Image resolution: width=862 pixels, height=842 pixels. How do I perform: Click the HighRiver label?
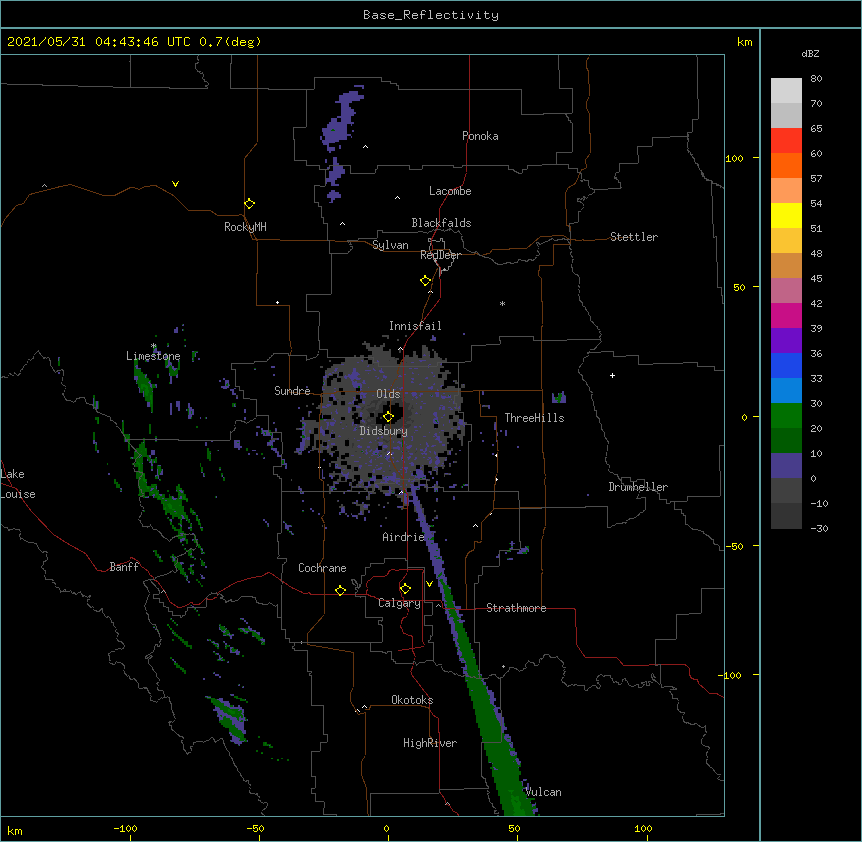430,743
